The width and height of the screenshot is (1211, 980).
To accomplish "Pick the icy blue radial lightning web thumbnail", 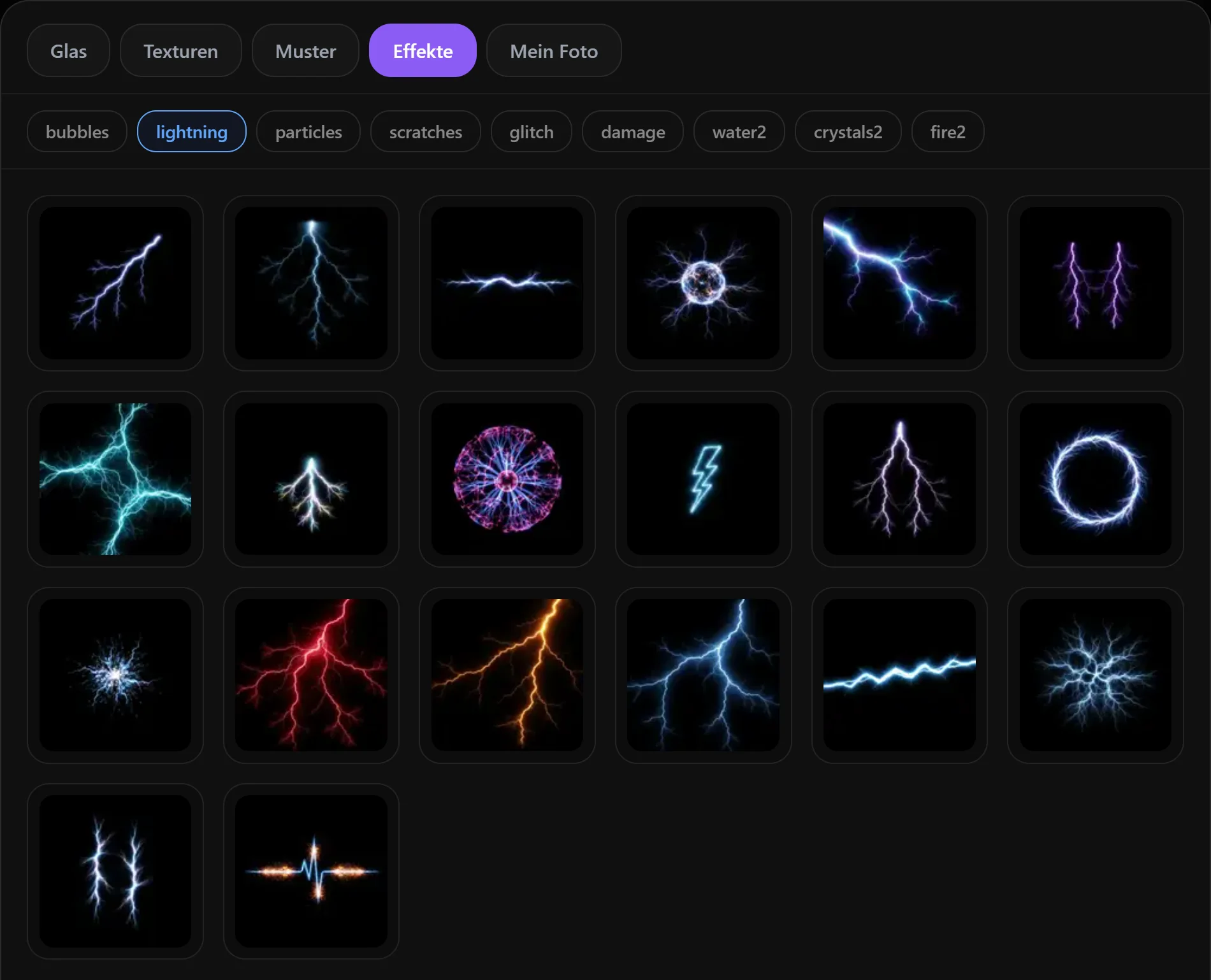I will coord(1096,675).
